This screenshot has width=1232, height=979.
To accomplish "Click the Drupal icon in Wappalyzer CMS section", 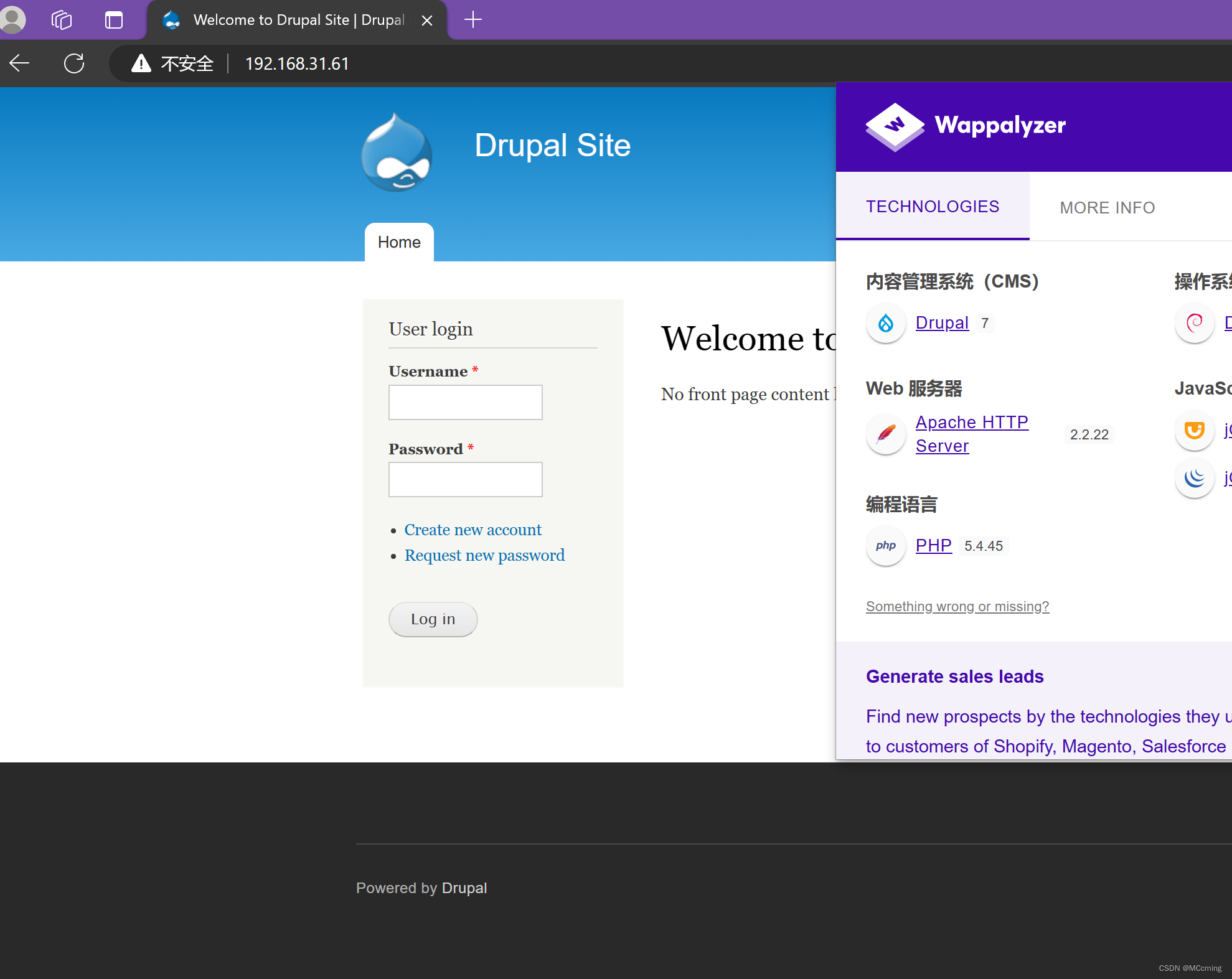I will pyautogui.click(x=886, y=323).
